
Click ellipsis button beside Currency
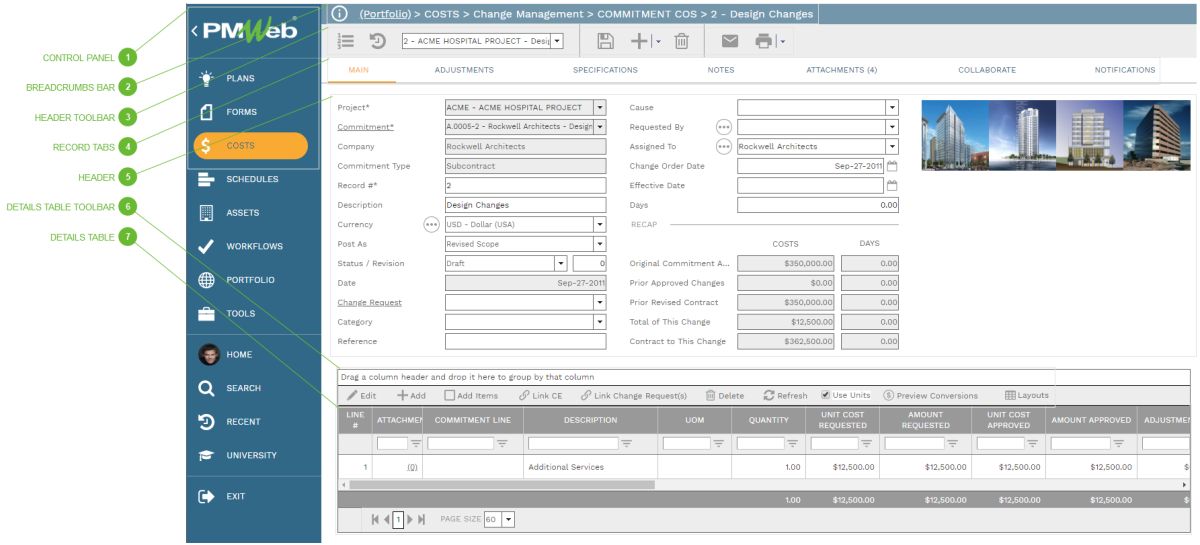tap(431, 224)
